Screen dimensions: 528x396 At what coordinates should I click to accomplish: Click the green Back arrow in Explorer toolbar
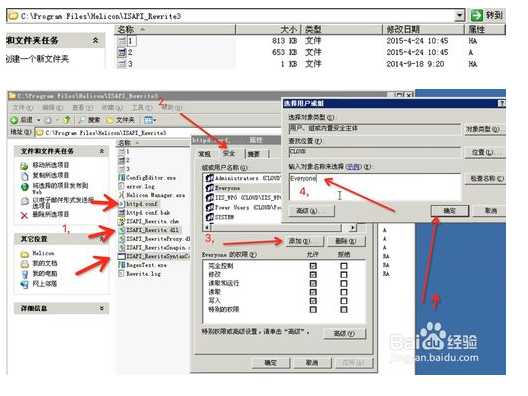point(14,120)
